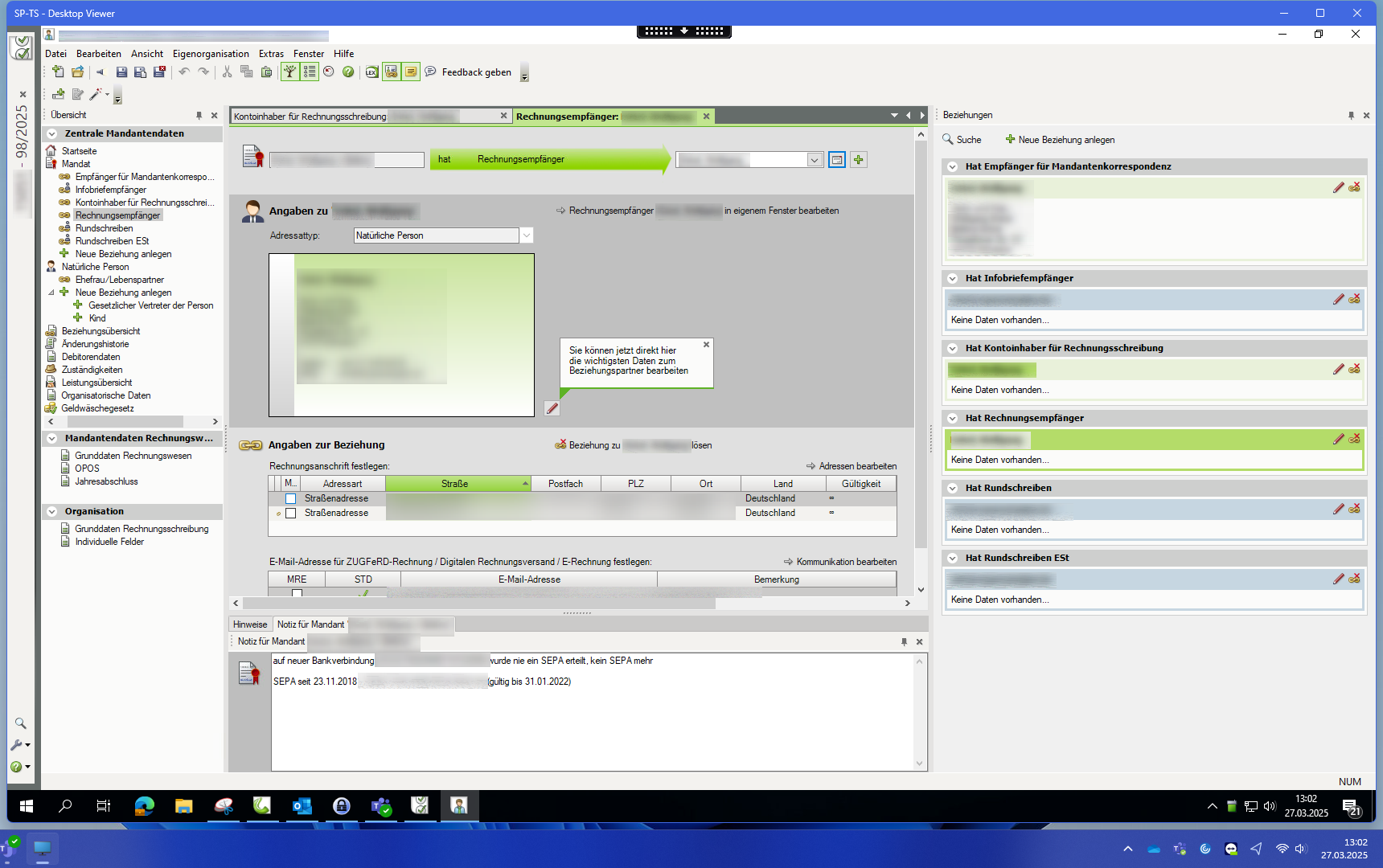Collapse the Hat Infobriefempfänger section

[x=953, y=278]
